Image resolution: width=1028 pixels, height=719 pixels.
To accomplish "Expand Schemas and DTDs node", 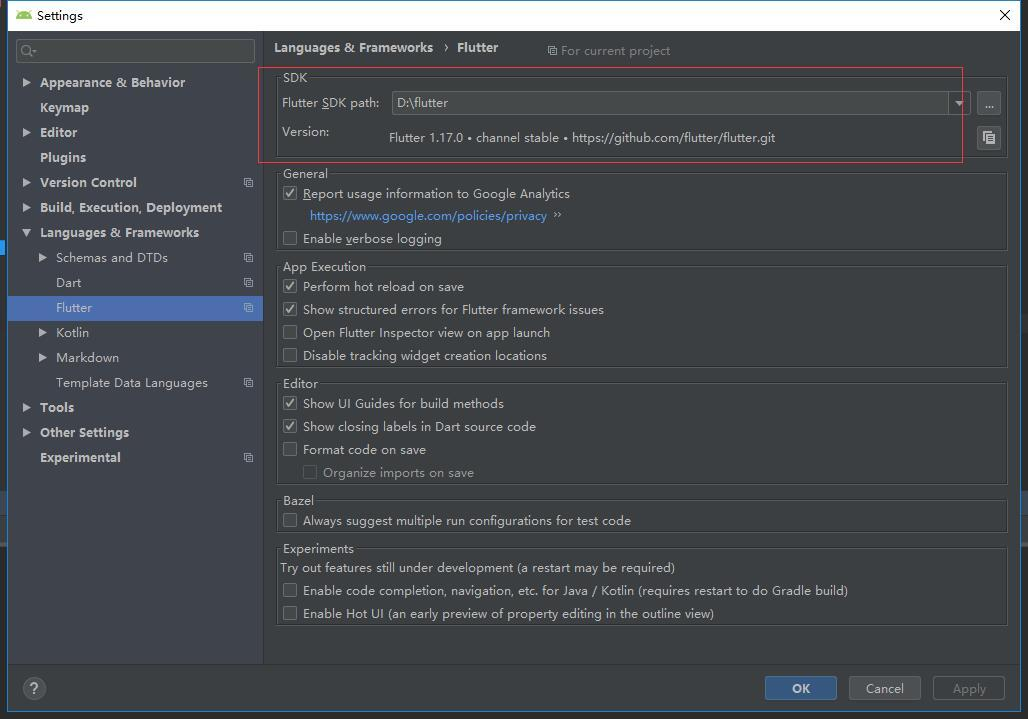I will pos(43,258).
